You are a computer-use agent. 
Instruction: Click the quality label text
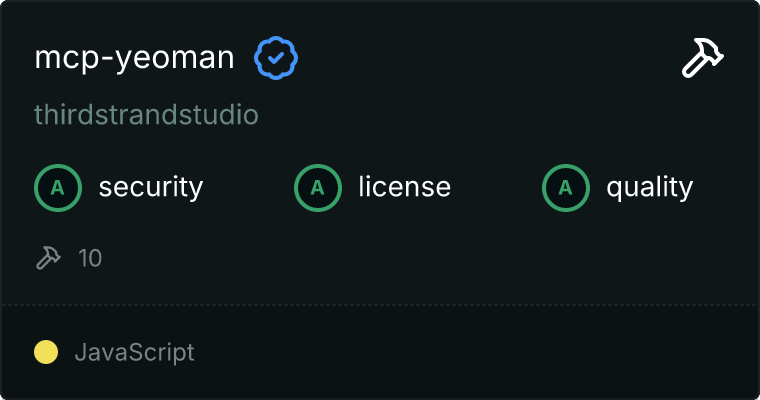649,187
